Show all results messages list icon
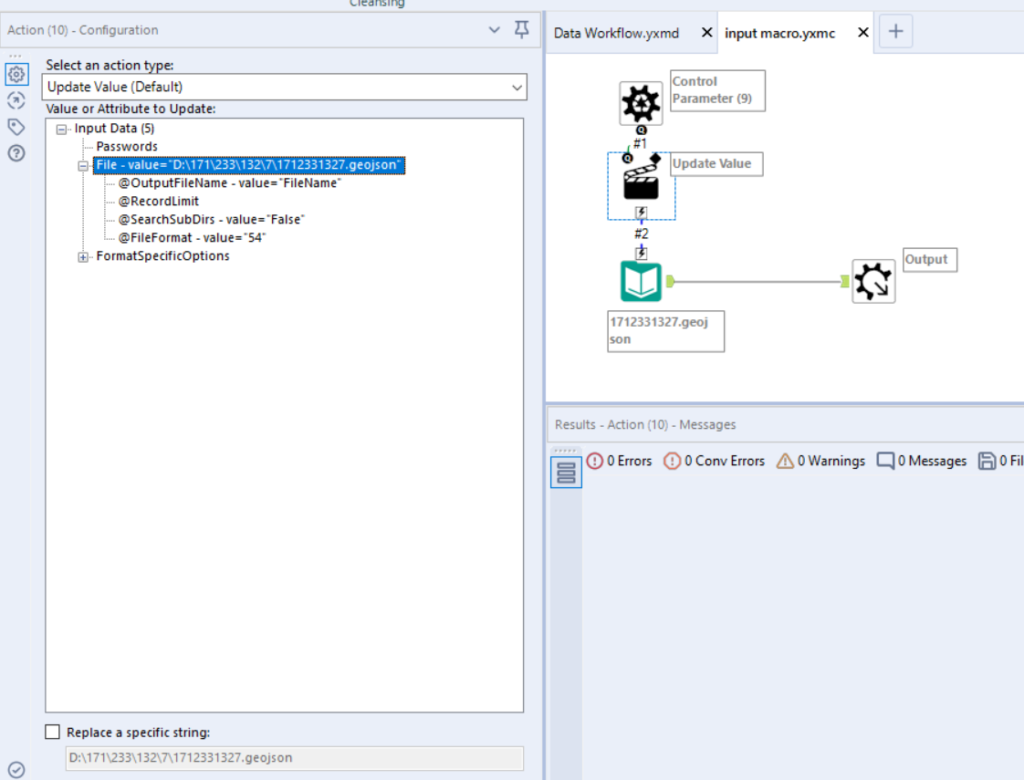This screenshot has width=1024, height=780. coord(566,472)
